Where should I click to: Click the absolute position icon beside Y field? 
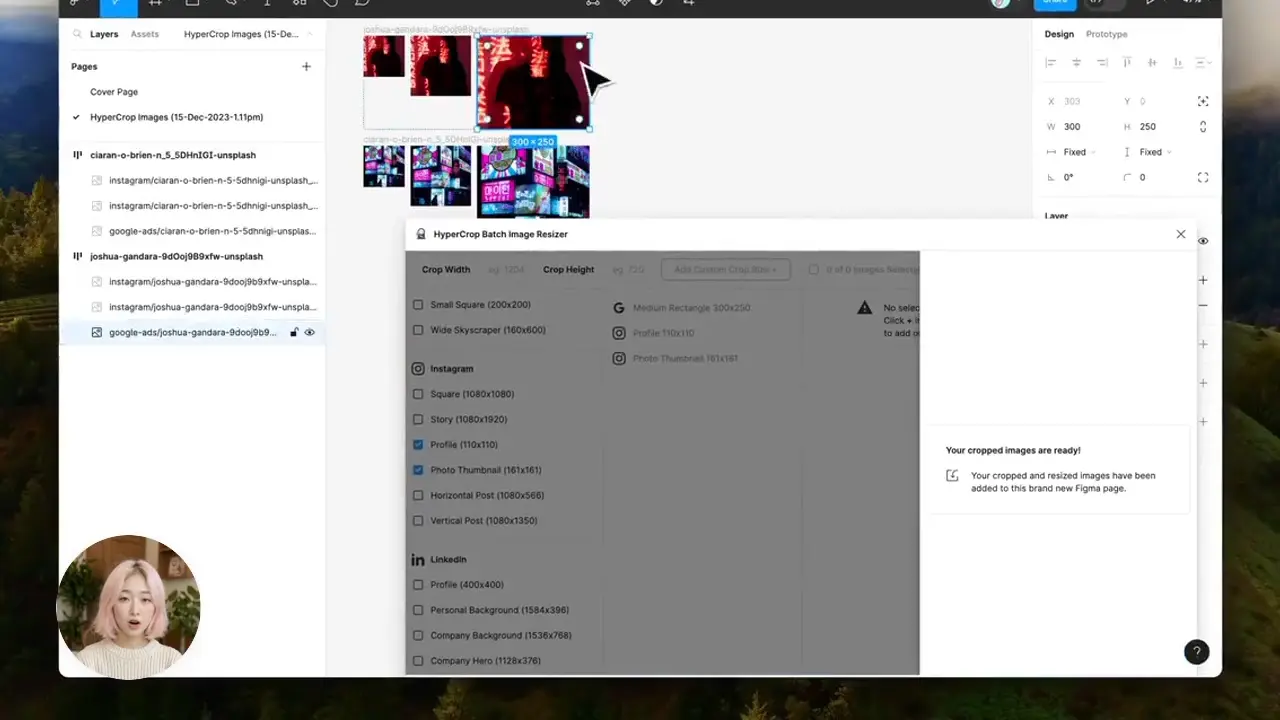coord(1202,101)
